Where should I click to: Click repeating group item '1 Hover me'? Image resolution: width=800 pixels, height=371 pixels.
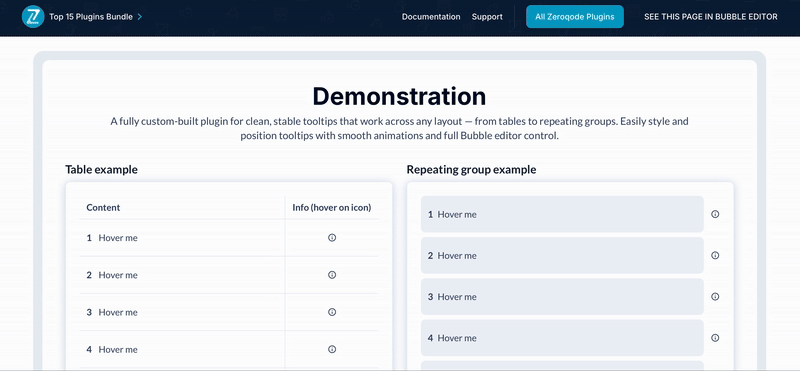(562, 214)
